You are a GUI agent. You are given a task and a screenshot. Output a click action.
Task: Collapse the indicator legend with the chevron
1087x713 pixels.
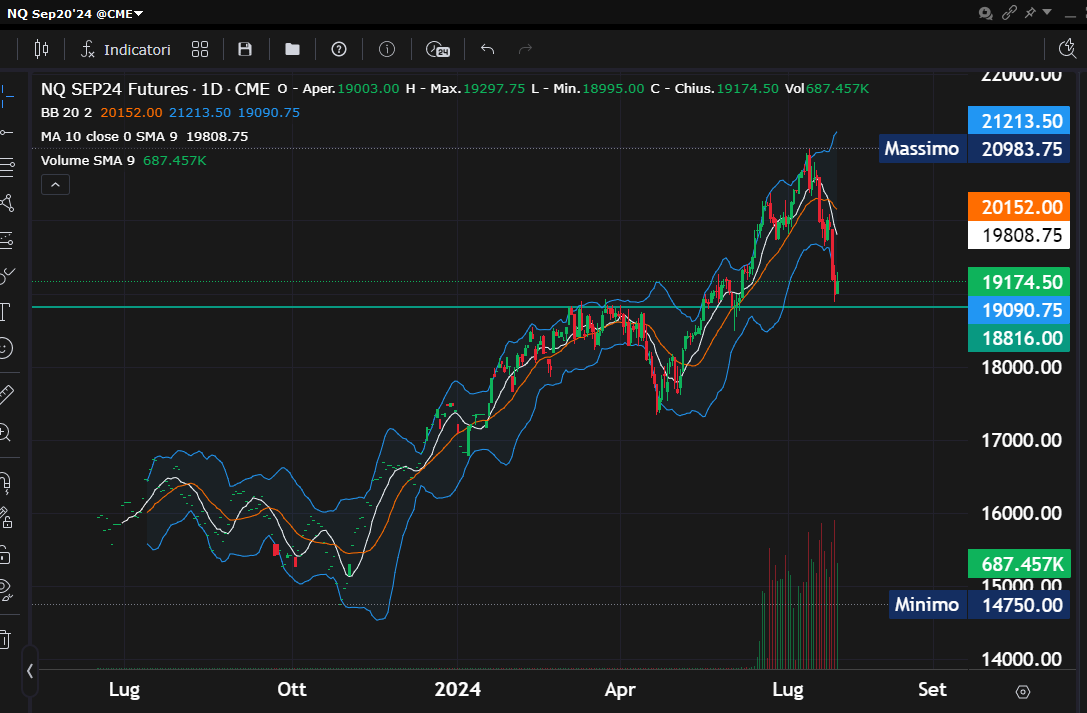[55, 184]
